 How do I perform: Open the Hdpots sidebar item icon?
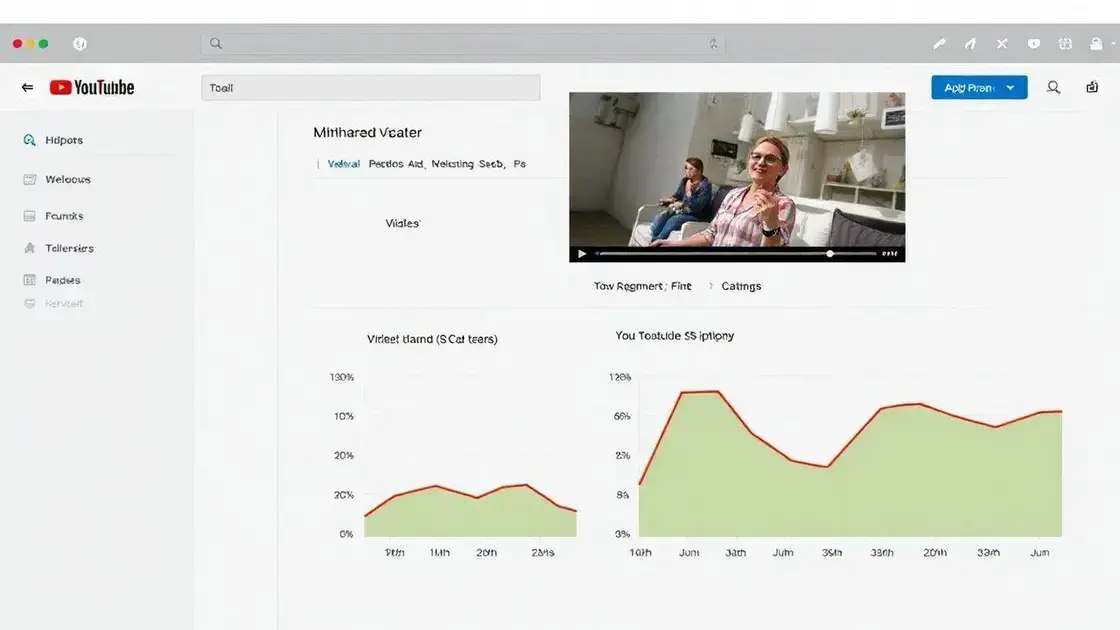click(29, 140)
